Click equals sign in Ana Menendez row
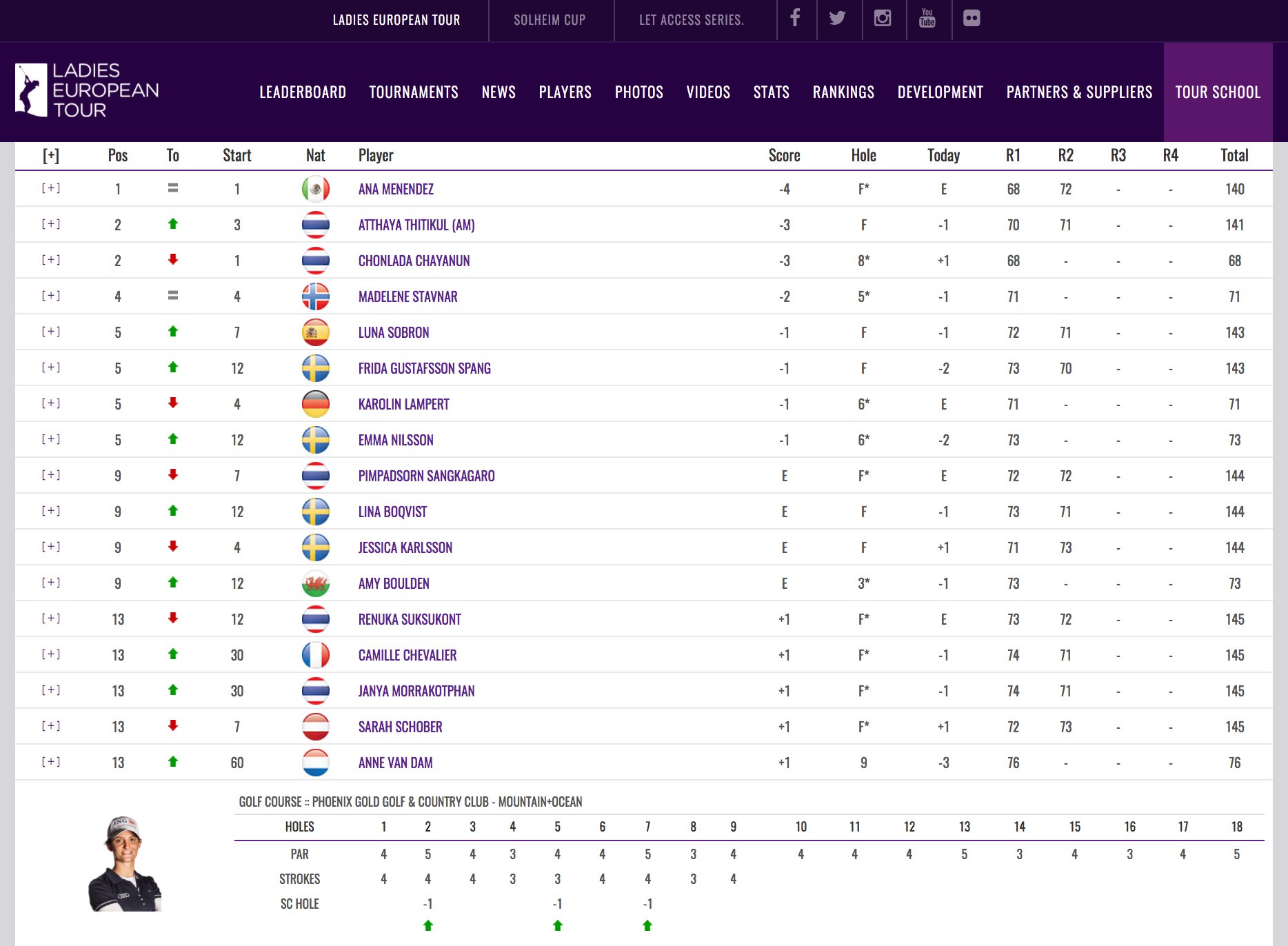 click(173, 188)
